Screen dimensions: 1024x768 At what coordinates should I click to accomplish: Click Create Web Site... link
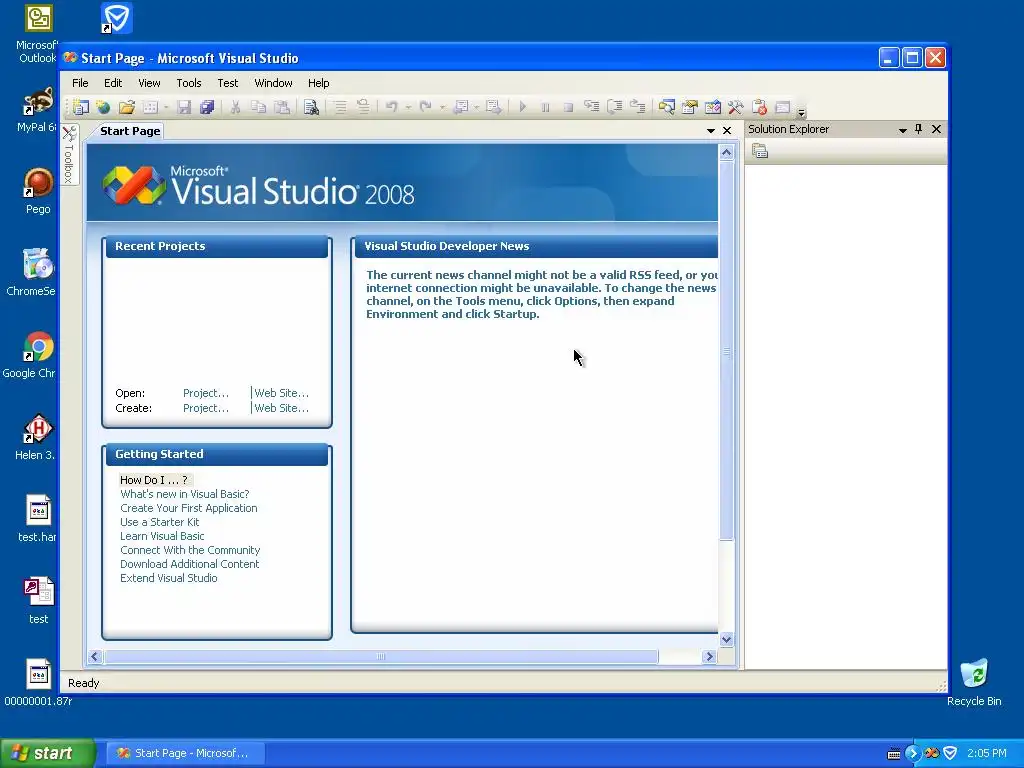tap(281, 408)
